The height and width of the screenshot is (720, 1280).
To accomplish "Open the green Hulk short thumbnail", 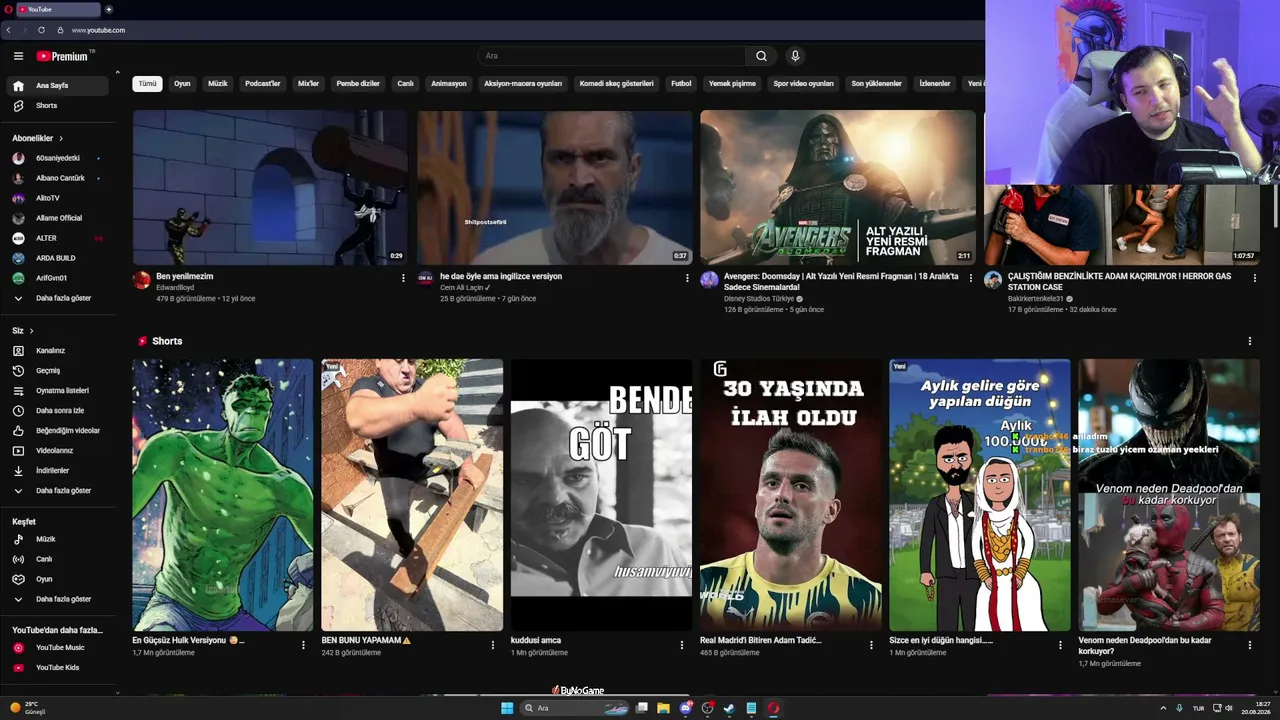I will coord(223,495).
